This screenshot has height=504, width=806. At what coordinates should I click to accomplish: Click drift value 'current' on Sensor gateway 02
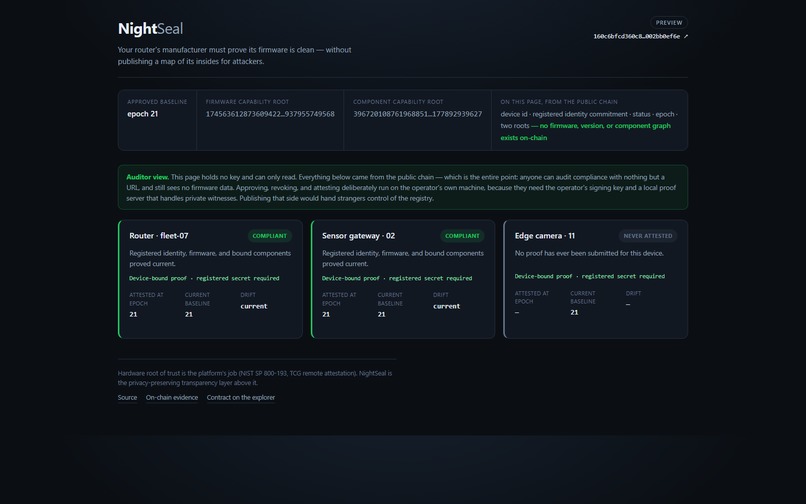[x=447, y=306]
